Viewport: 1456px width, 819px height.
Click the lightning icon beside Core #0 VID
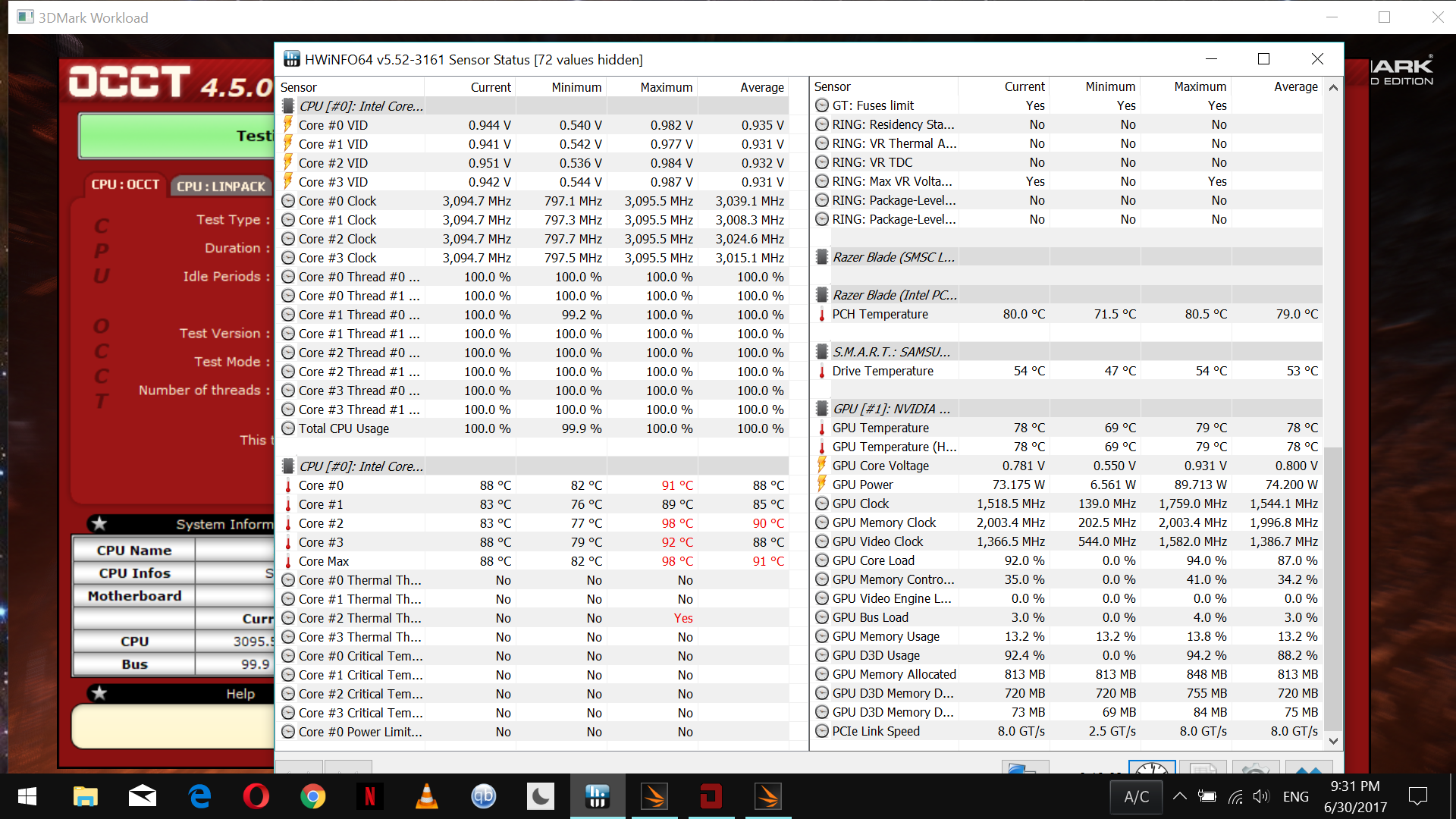pyautogui.click(x=288, y=125)
